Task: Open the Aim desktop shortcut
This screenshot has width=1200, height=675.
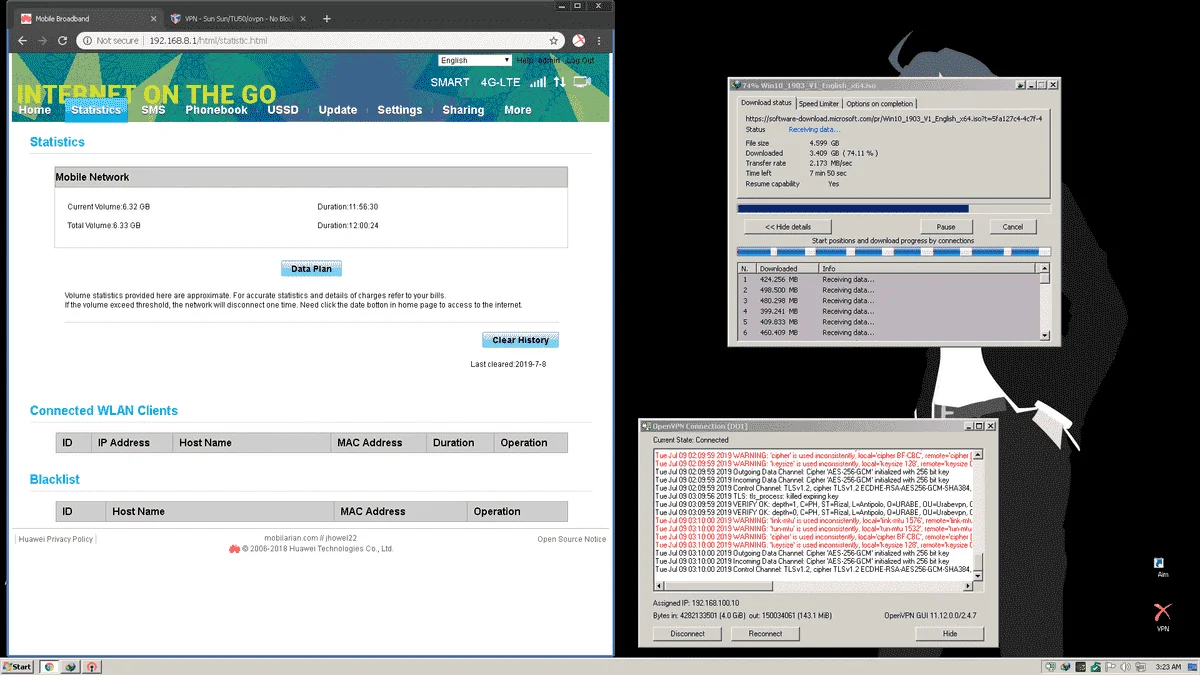Action: tap(1162, 566)
